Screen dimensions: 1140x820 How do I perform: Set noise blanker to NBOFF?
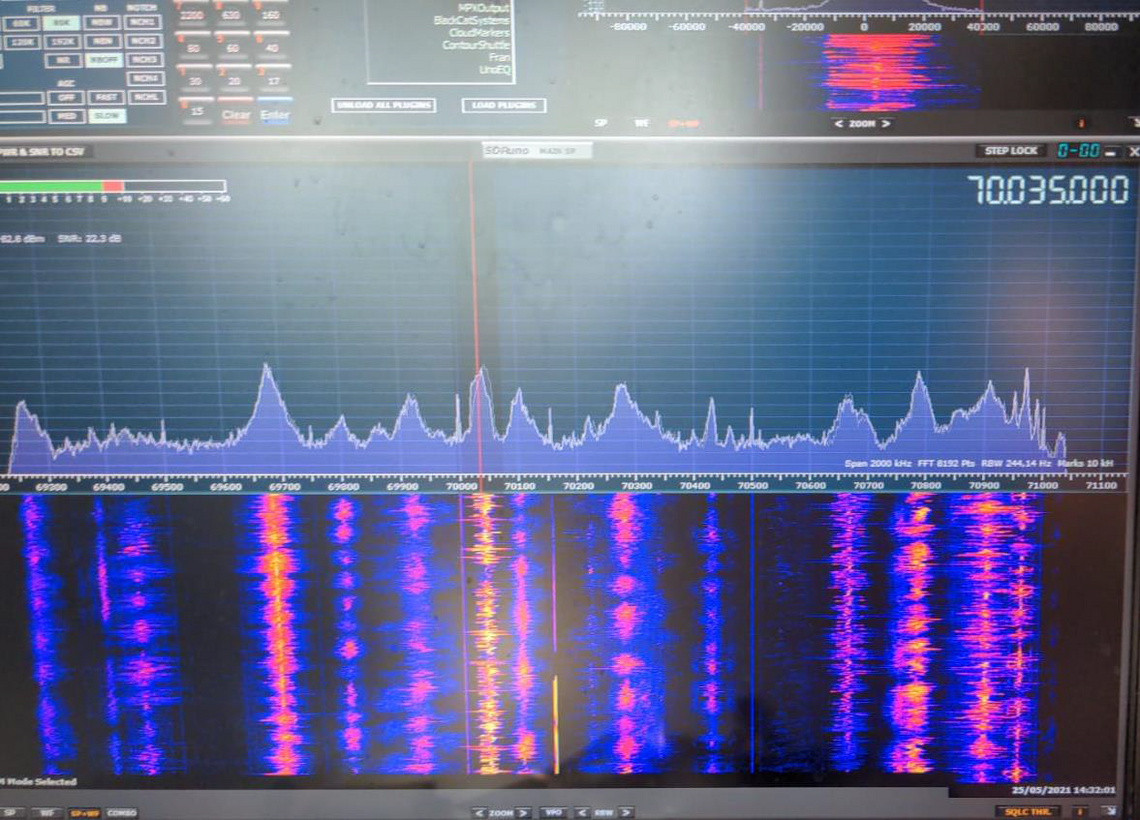(x=104, y=60)
